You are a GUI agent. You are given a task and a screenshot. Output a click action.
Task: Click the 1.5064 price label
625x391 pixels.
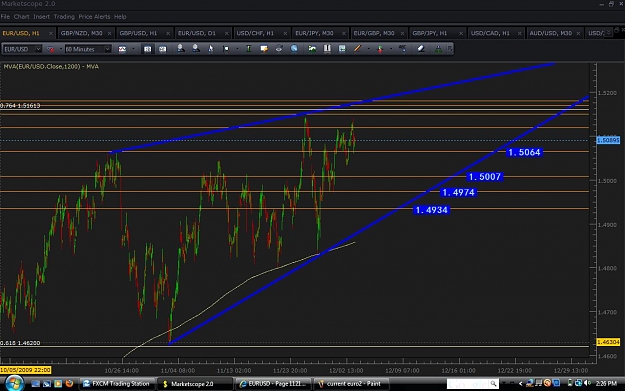coord(524,152)
